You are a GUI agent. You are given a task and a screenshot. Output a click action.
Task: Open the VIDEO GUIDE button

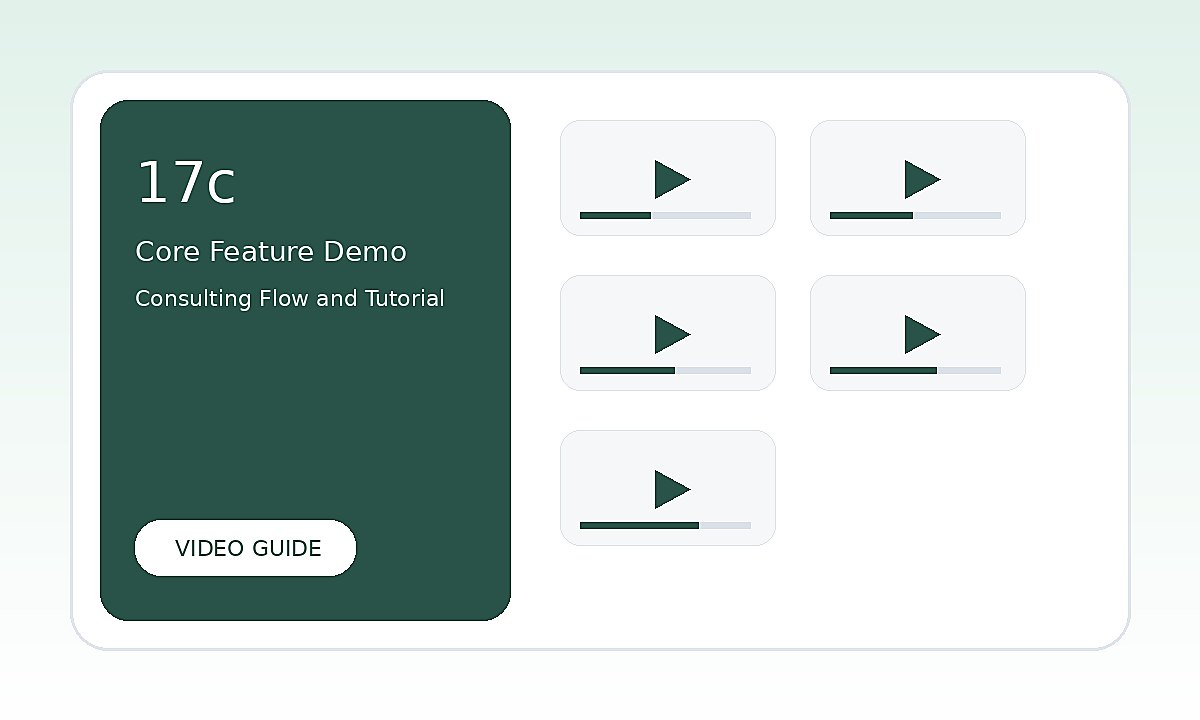tap(245, 548)
